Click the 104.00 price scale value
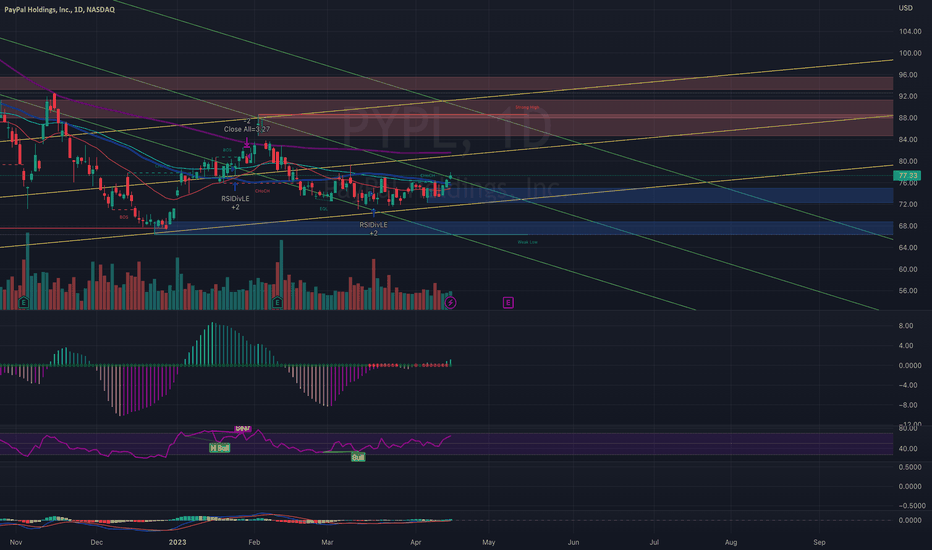Screen dimensions: 932x550 (910, 32)
